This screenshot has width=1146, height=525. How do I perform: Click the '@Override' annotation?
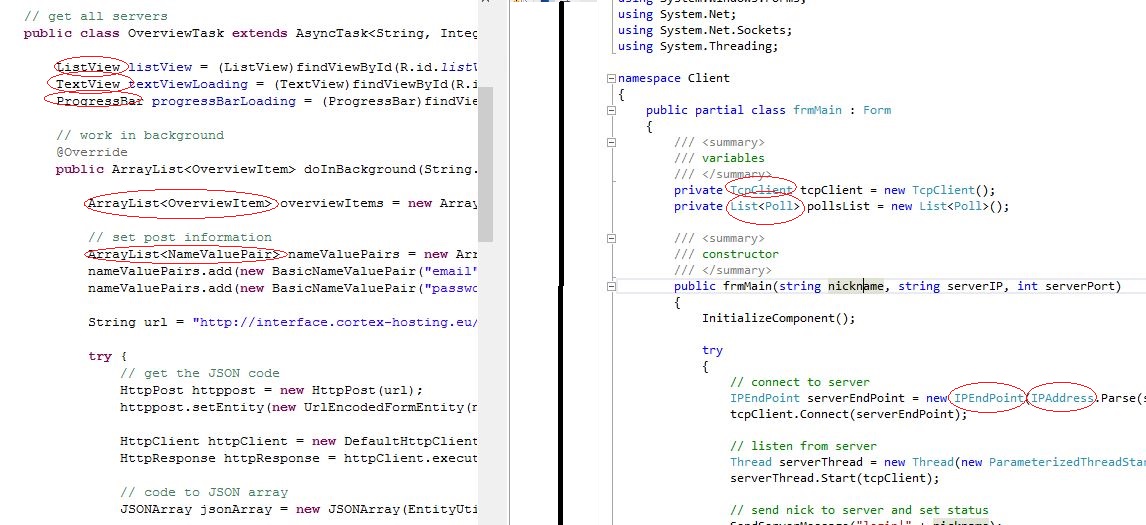coord(92,152)
